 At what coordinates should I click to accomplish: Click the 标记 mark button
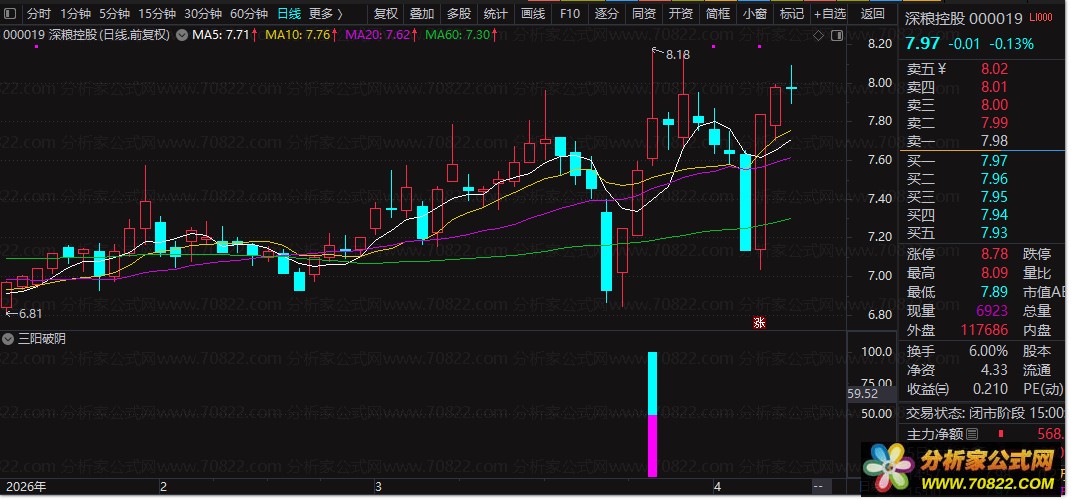[792, 14]
